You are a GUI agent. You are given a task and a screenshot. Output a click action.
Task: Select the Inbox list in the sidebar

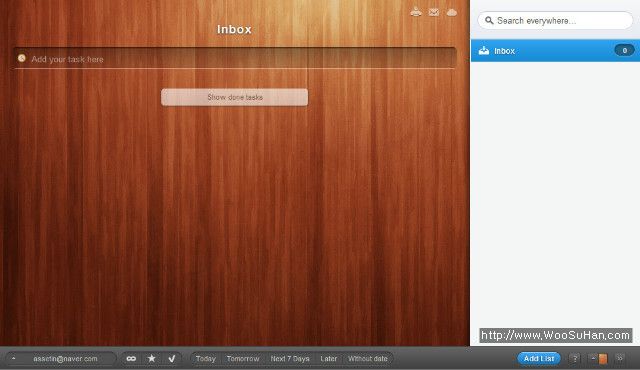click(555, 51)
